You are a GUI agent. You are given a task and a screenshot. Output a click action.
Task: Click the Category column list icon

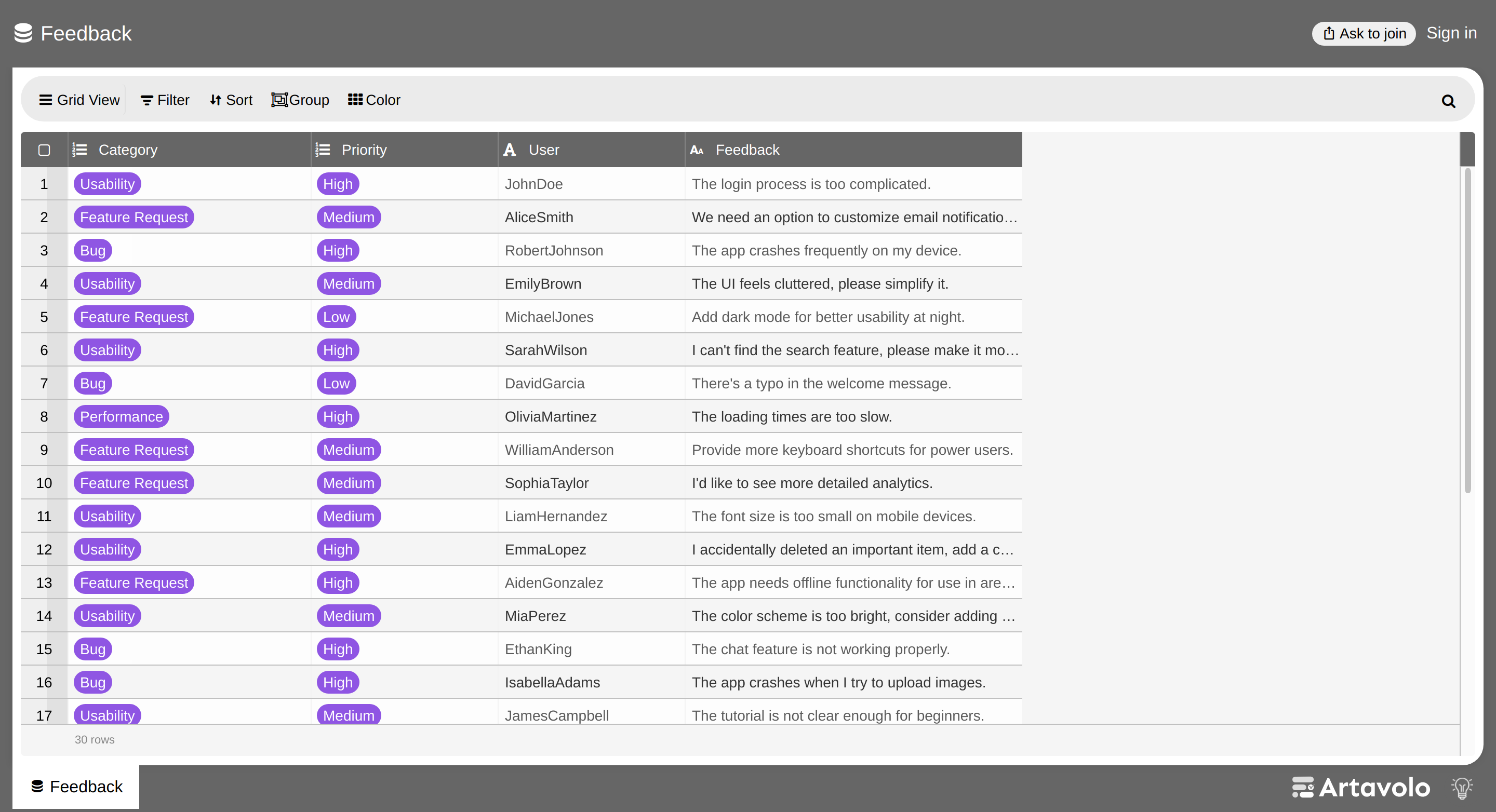coord(79,150)
